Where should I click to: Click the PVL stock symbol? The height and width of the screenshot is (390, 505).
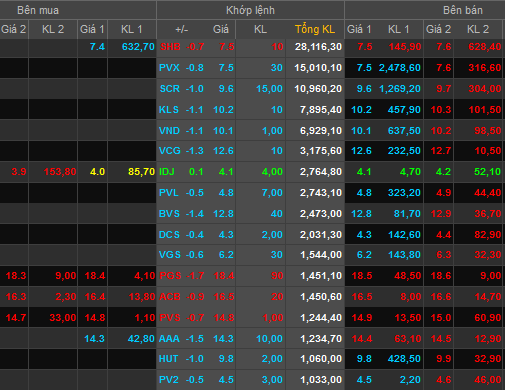[169, 193]
